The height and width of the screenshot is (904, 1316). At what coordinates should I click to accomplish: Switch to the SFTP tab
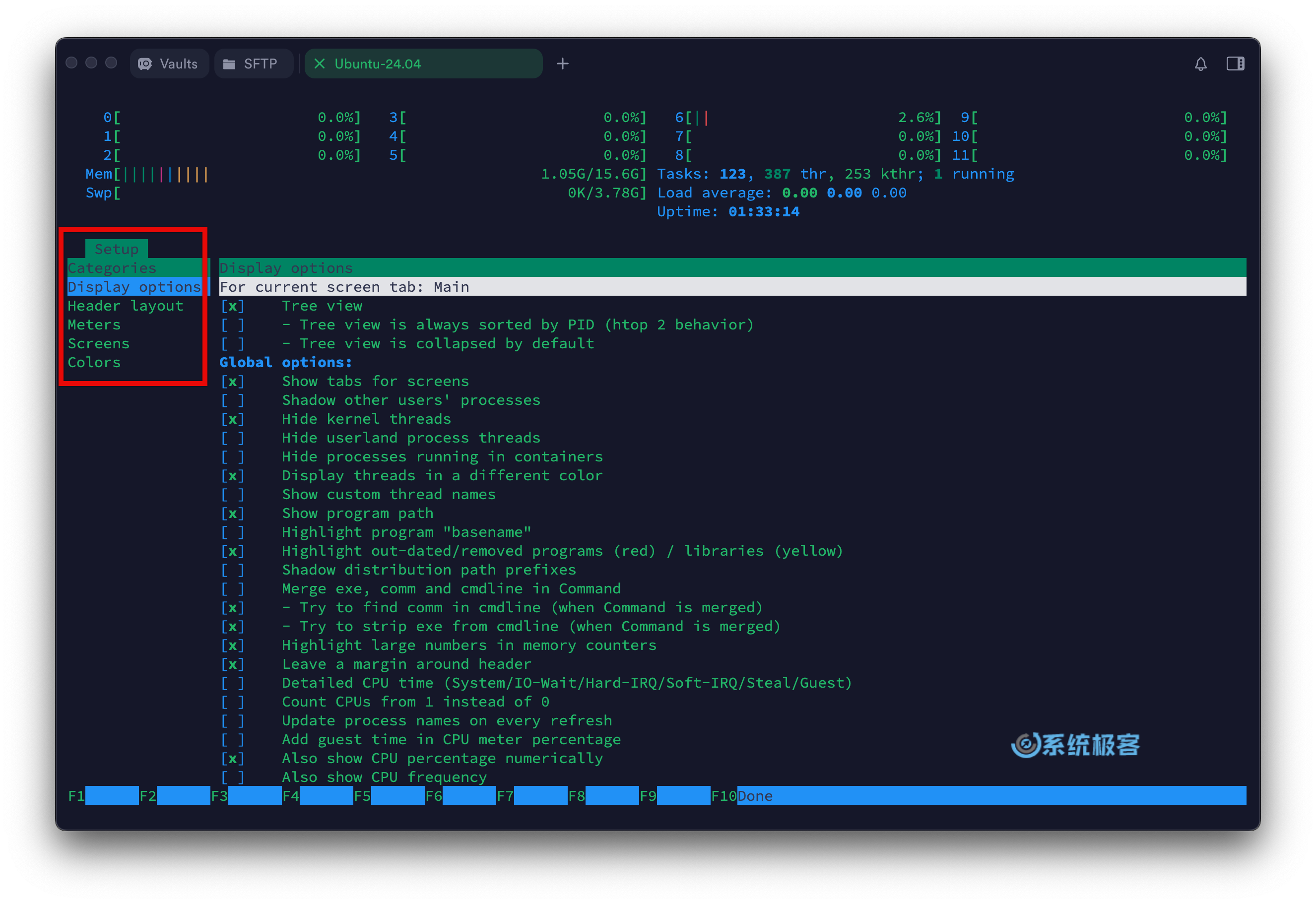pyautogui.click(x=253, y=64)
